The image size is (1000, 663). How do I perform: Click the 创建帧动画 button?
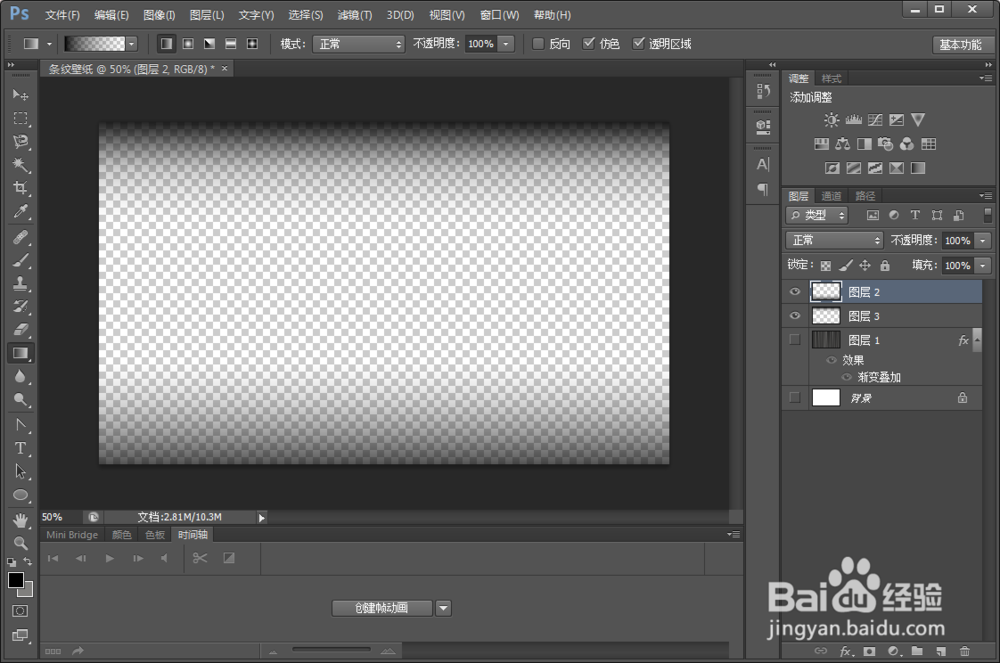pyautogui.click(x=381, y=608)
